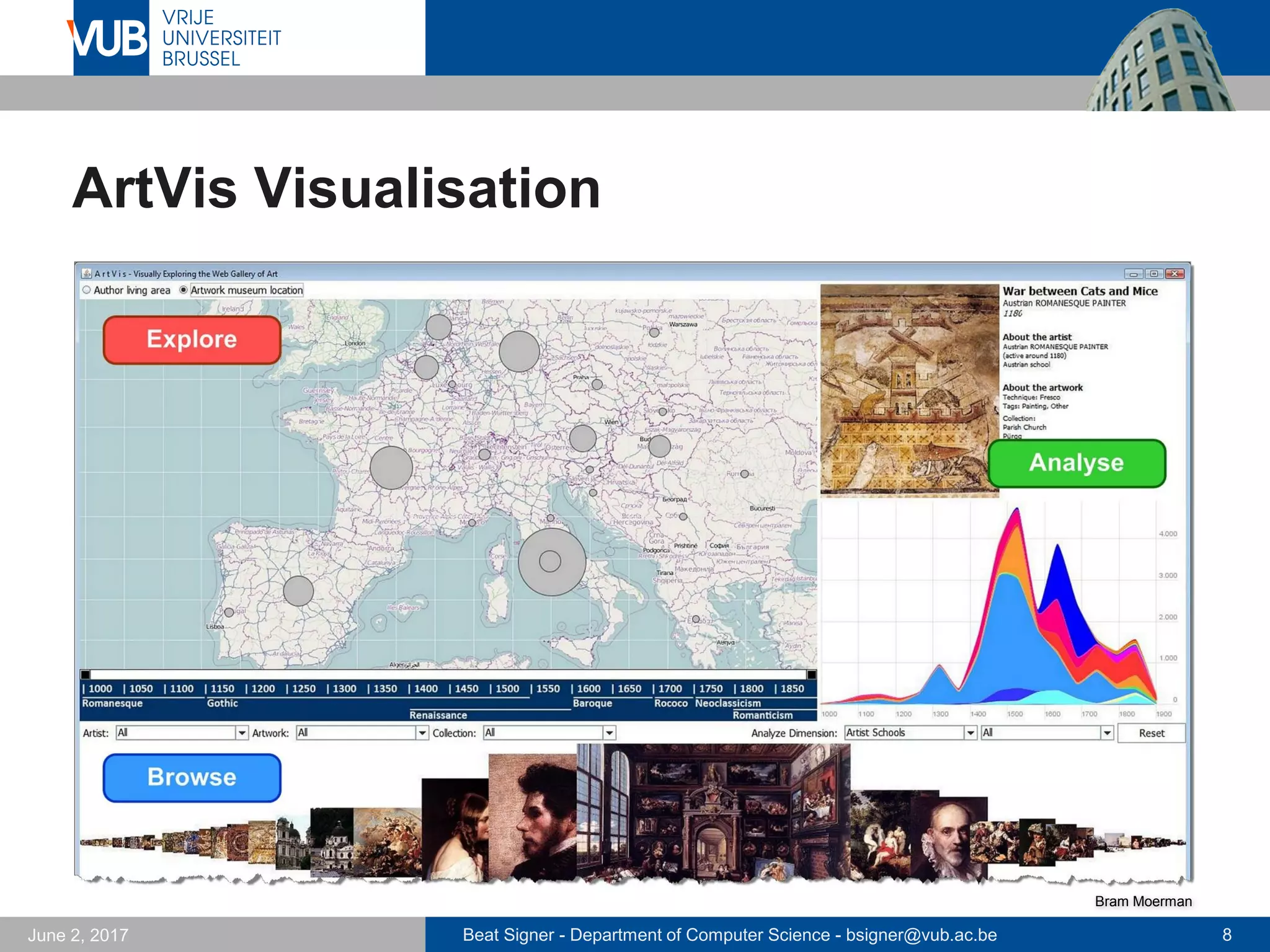Select the 1500 year marker

[507, 689]
